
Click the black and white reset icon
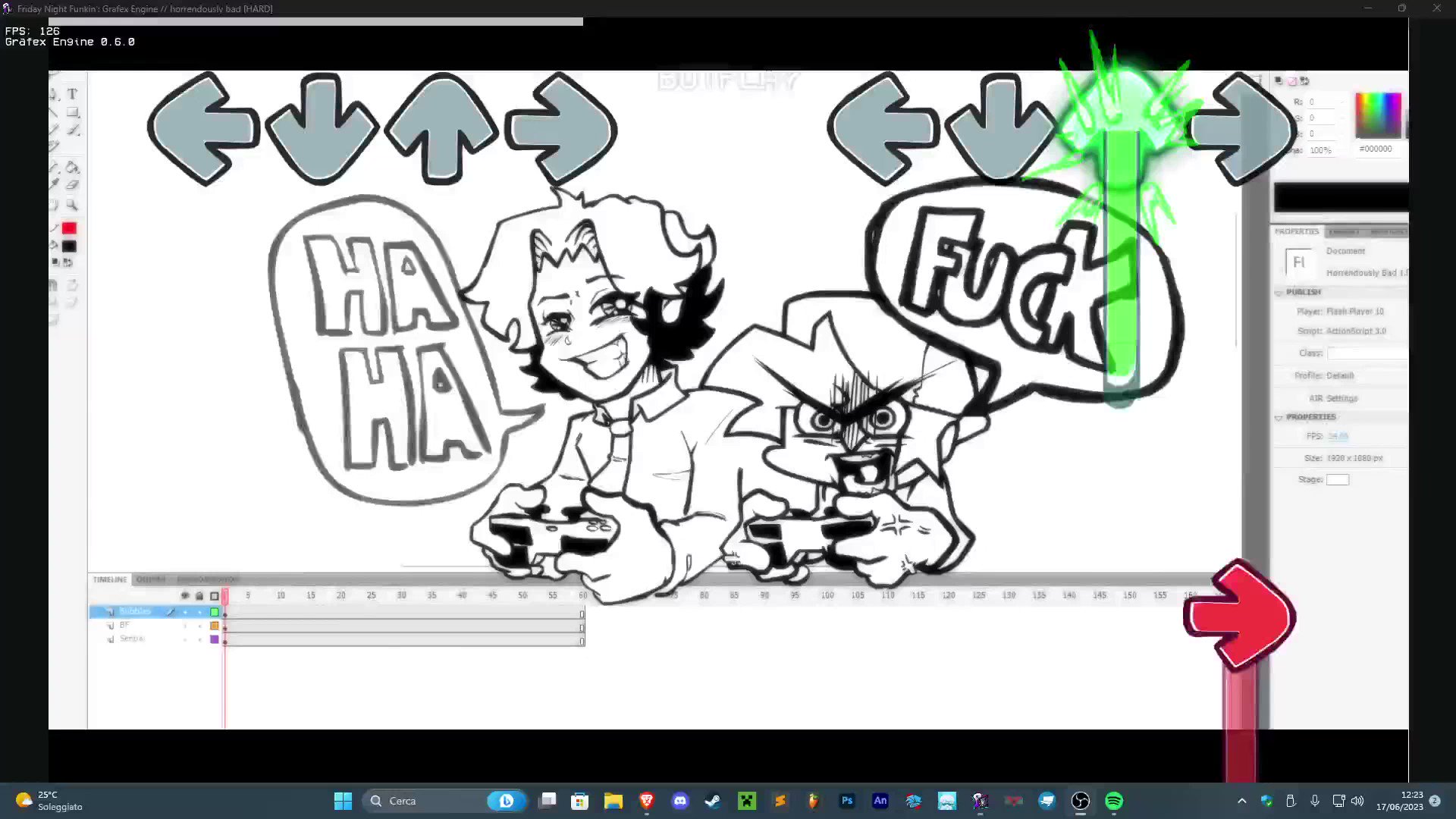click(x=55, y=262)
